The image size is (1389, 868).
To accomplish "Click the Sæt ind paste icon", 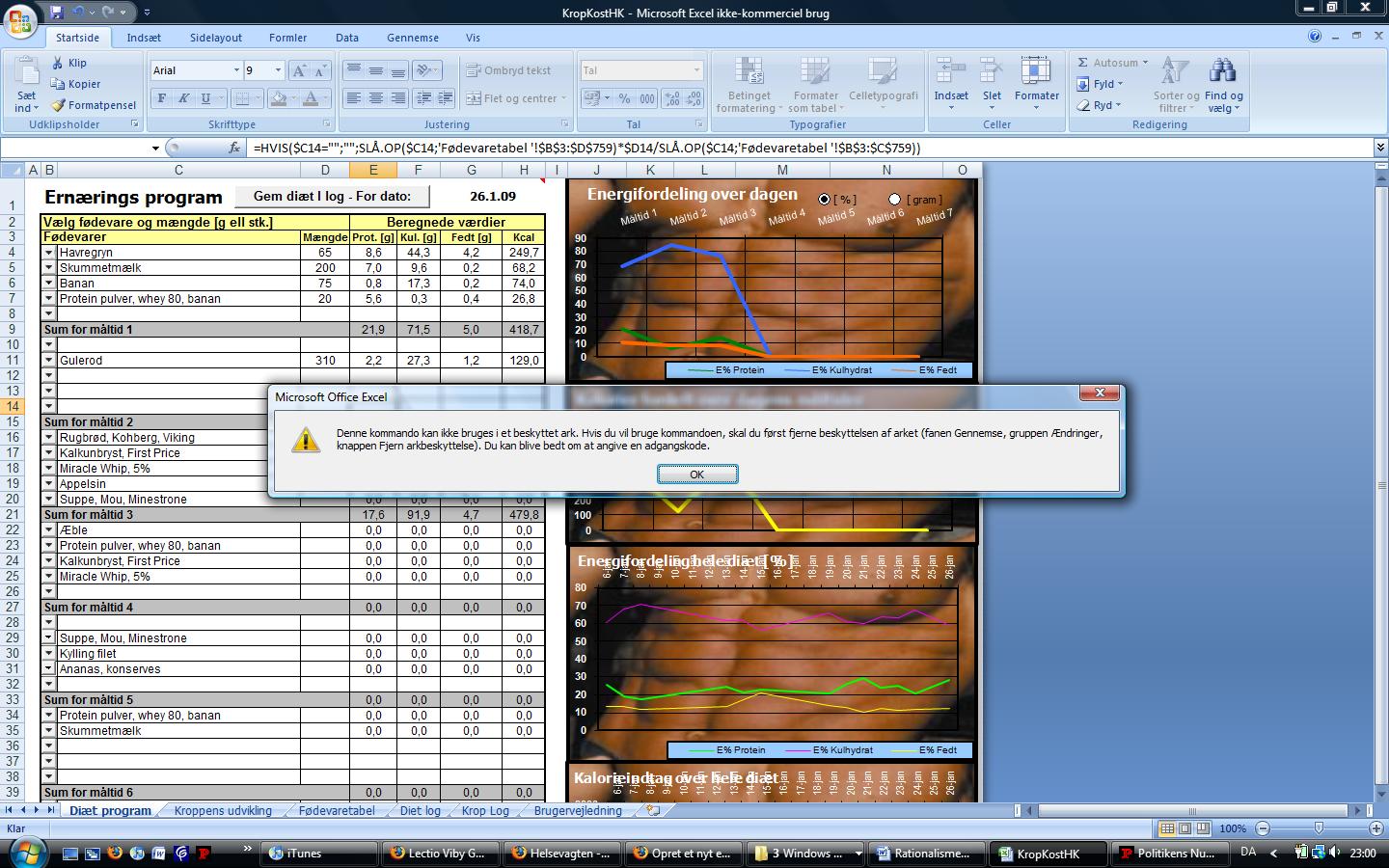I will pos(26,72).
